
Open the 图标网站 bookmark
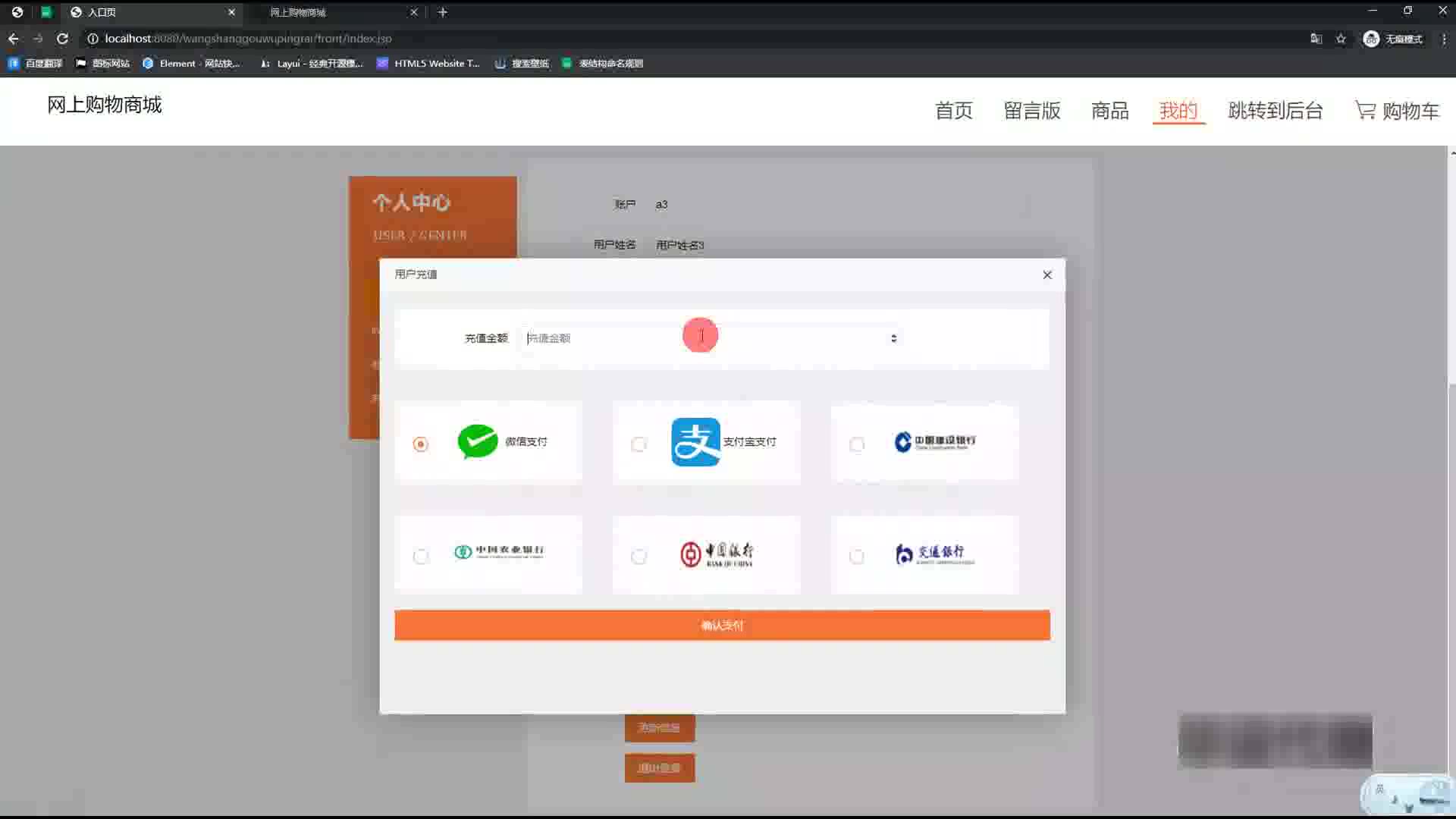[102, 64]
